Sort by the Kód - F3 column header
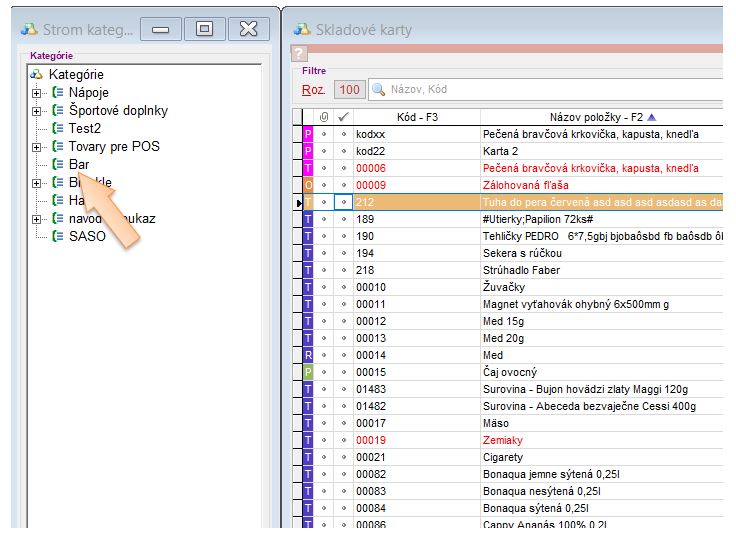This screenshot has height=538, width=736. (417, 117)
